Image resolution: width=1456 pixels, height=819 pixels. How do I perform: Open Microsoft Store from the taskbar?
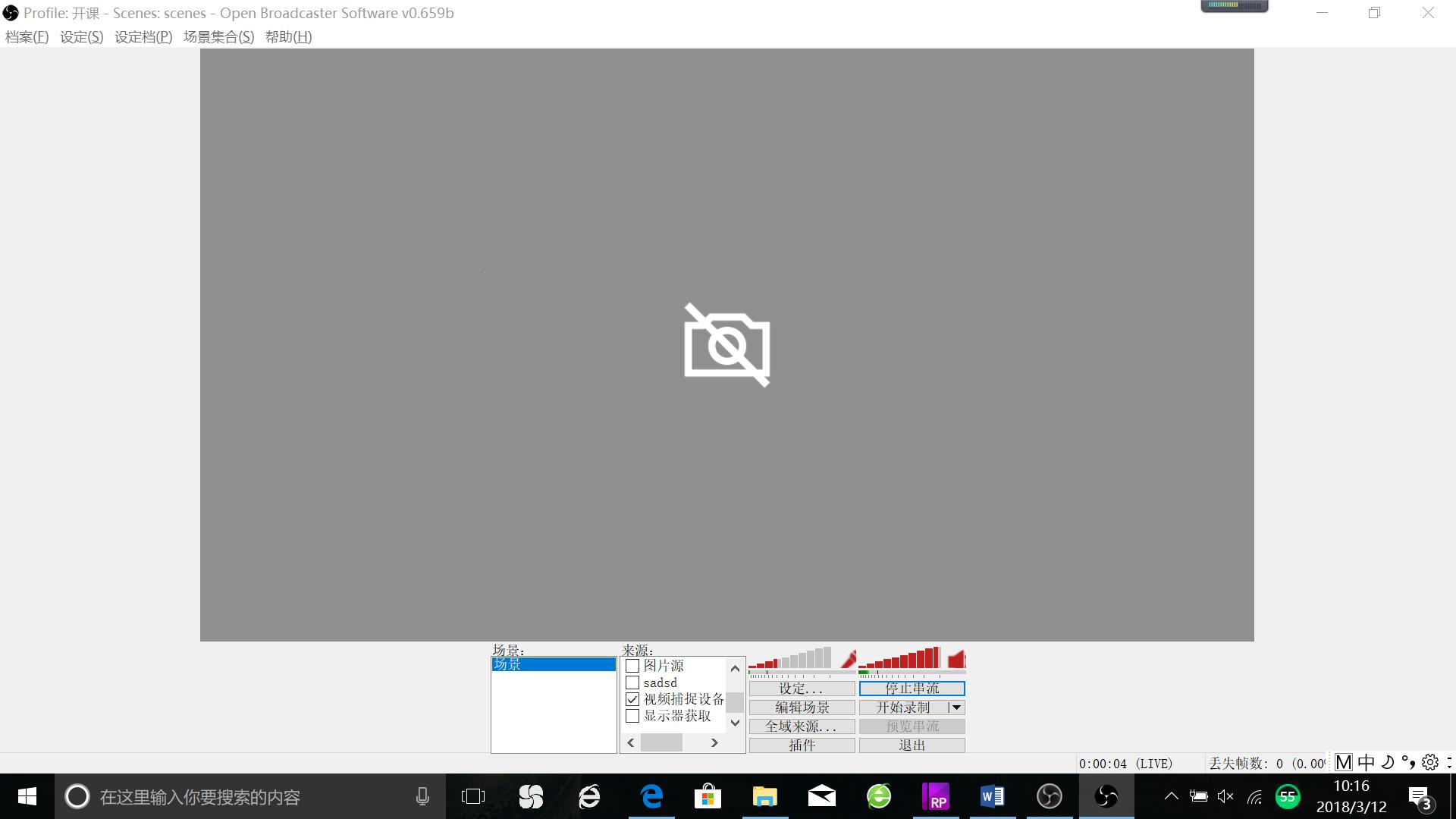tap(708, 796)
